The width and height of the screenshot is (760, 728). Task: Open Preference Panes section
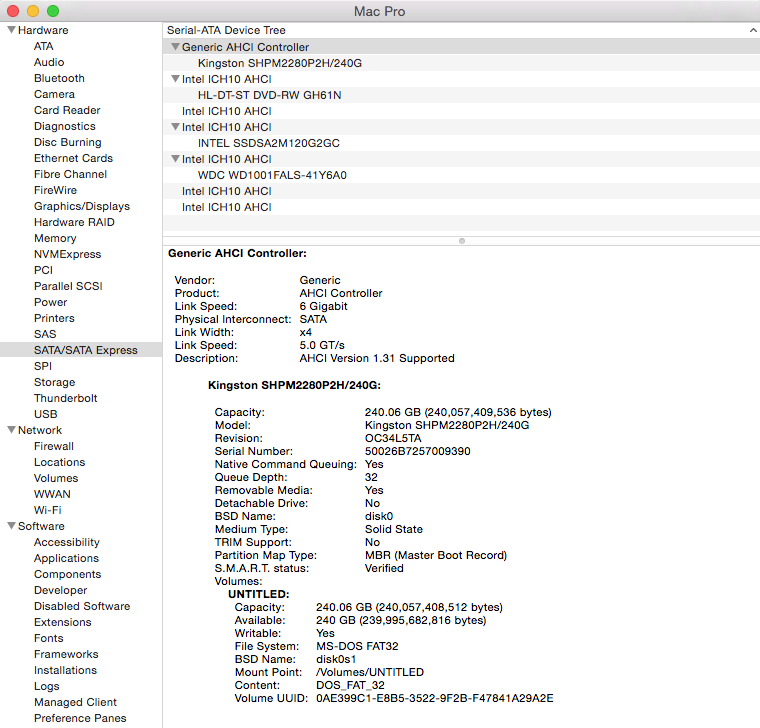pyautogui.click(x=80, y=718)
